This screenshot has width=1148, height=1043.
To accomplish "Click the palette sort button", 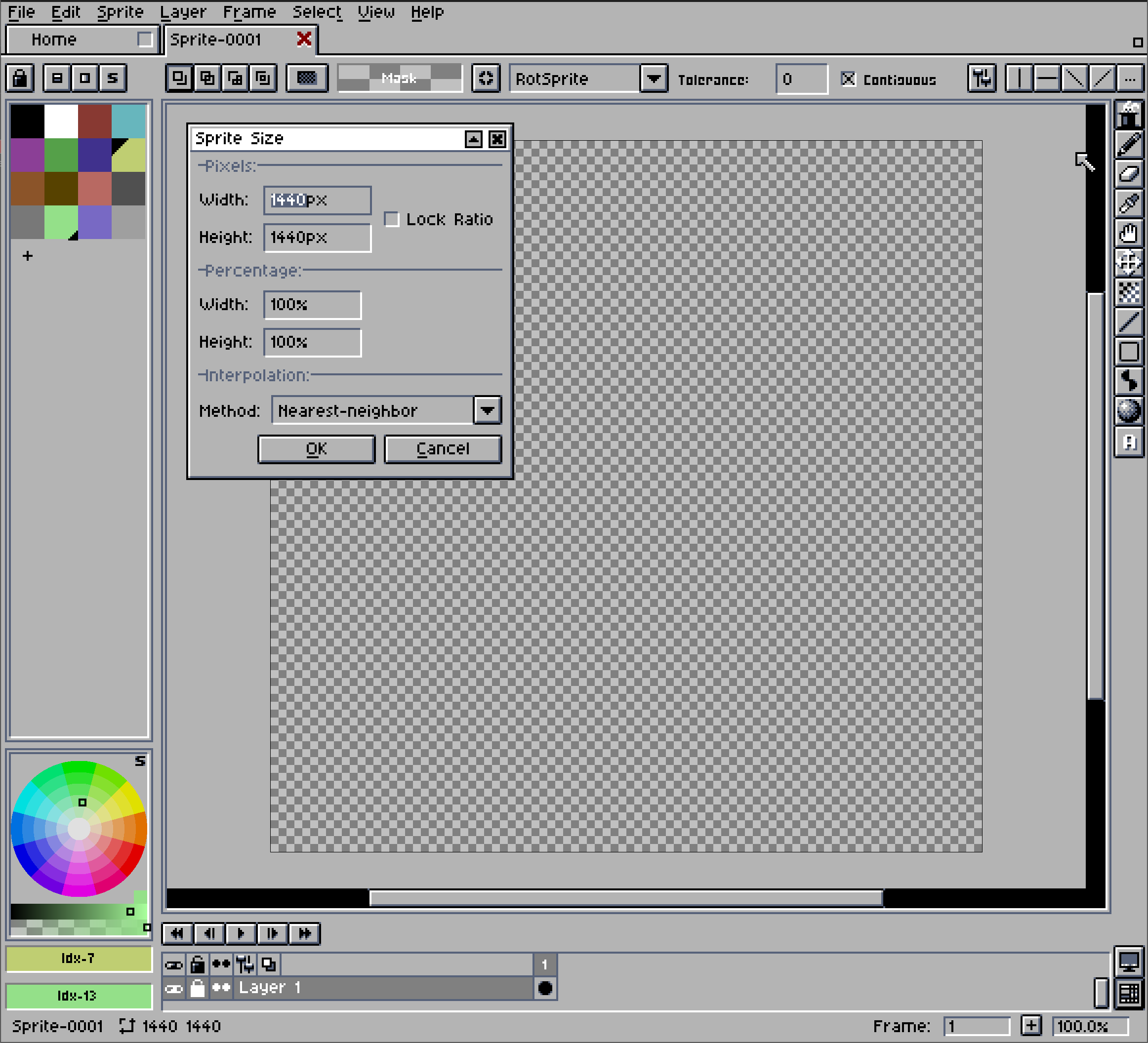I will (x=57, y=79).
